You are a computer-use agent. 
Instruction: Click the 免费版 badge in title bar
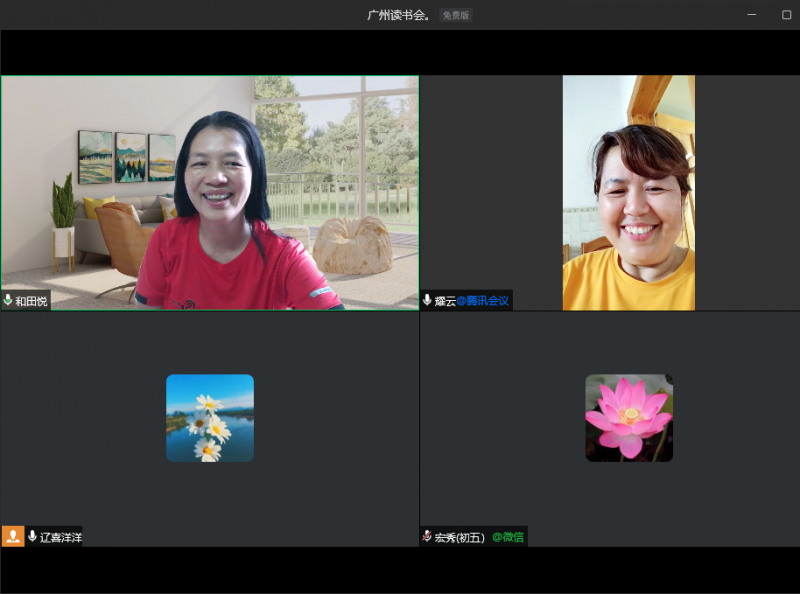(x=456, y=15)
